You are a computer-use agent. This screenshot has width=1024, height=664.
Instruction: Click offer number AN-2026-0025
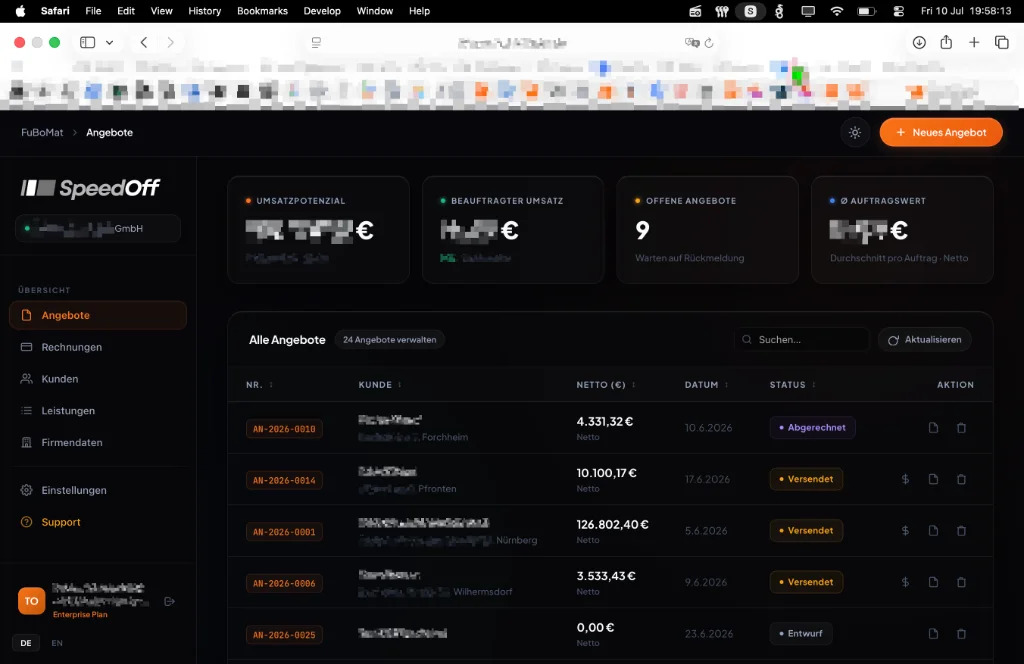point(284,635)
